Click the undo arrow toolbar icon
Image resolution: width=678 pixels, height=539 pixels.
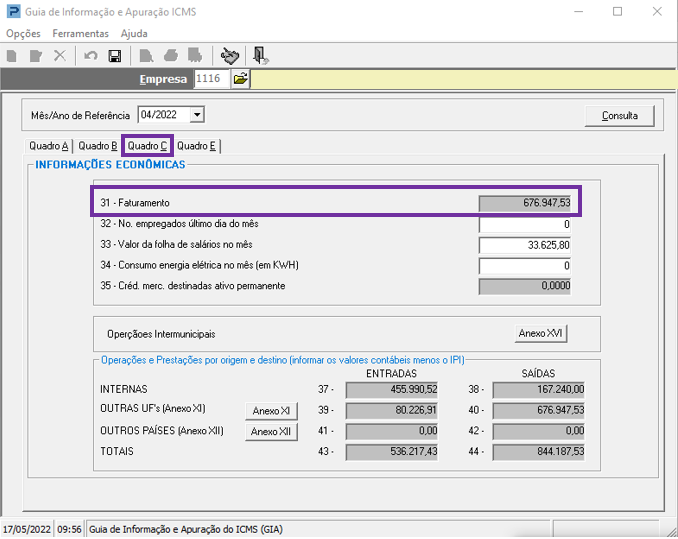(x=91, y=56)
